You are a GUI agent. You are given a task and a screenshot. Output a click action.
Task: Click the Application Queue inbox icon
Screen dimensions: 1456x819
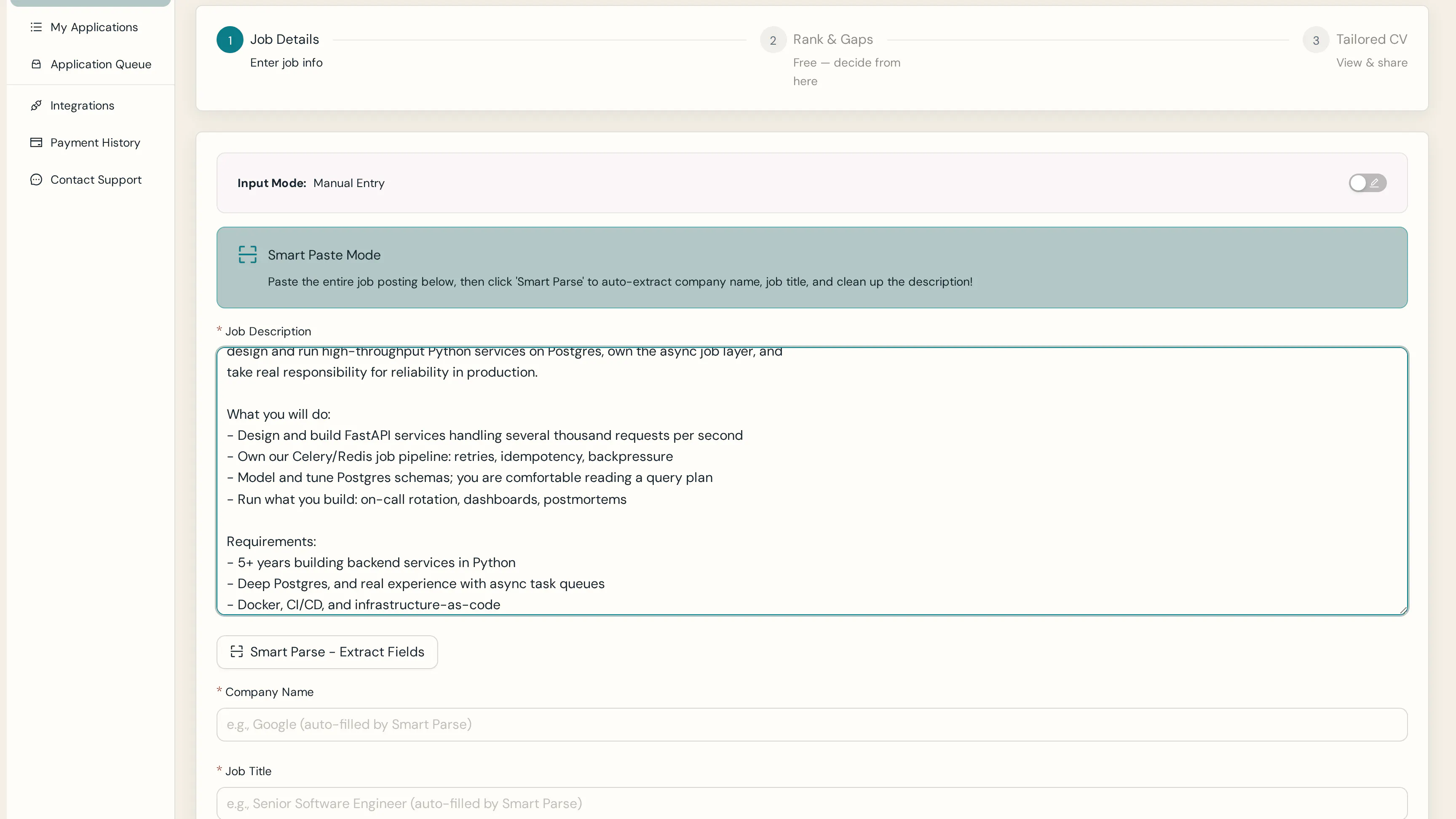(36, 64)
